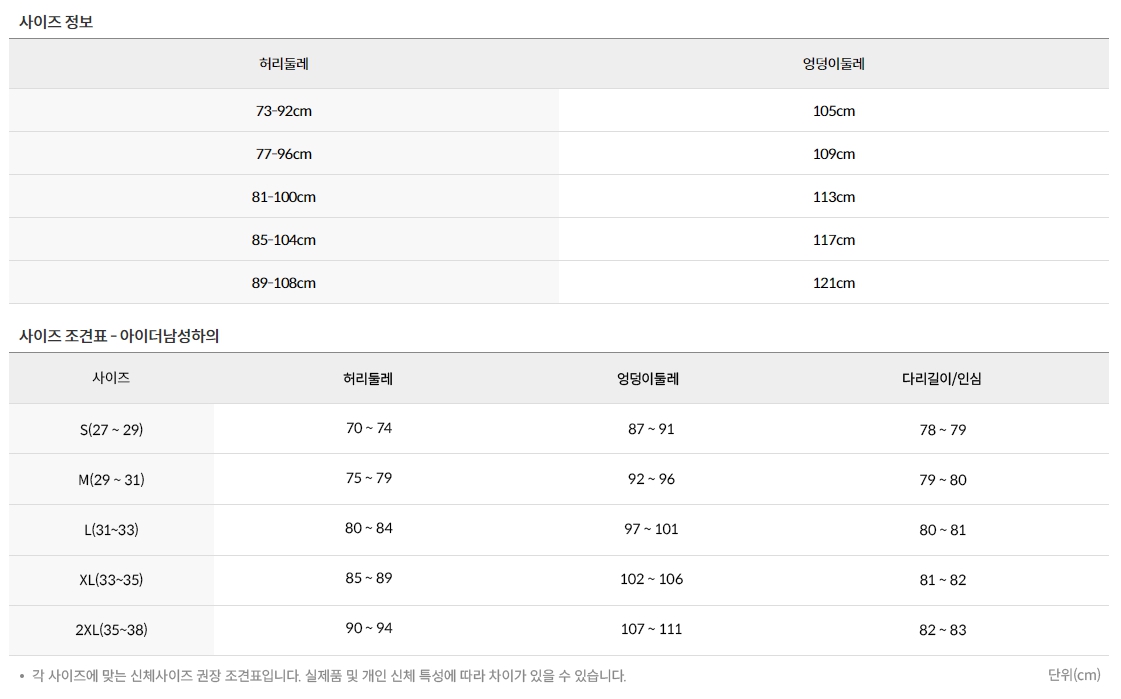Select the 105cm hip cell
Viewport: 1121px width, 699px height.
pos(833,111)
